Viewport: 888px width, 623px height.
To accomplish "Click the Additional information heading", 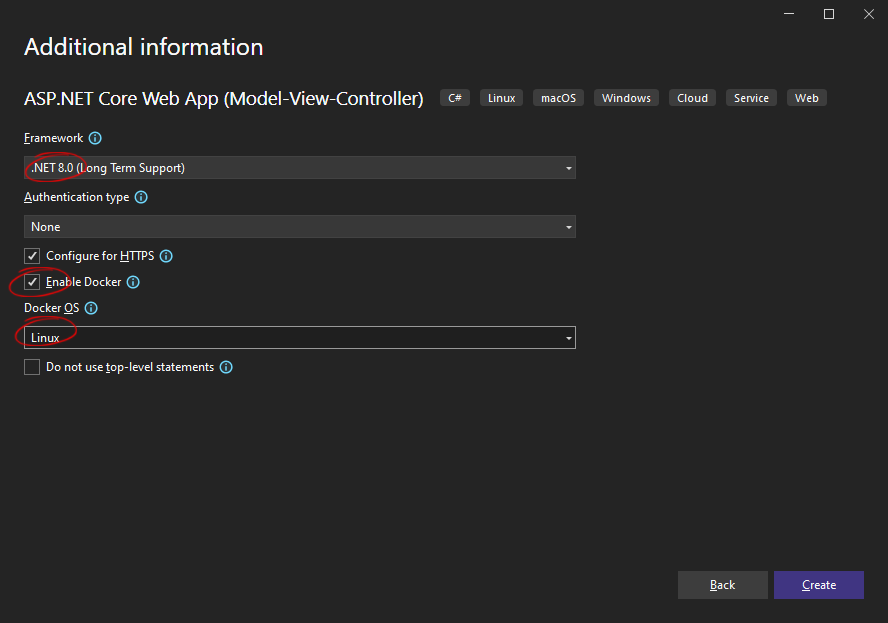I will click(x=144, y=47).
